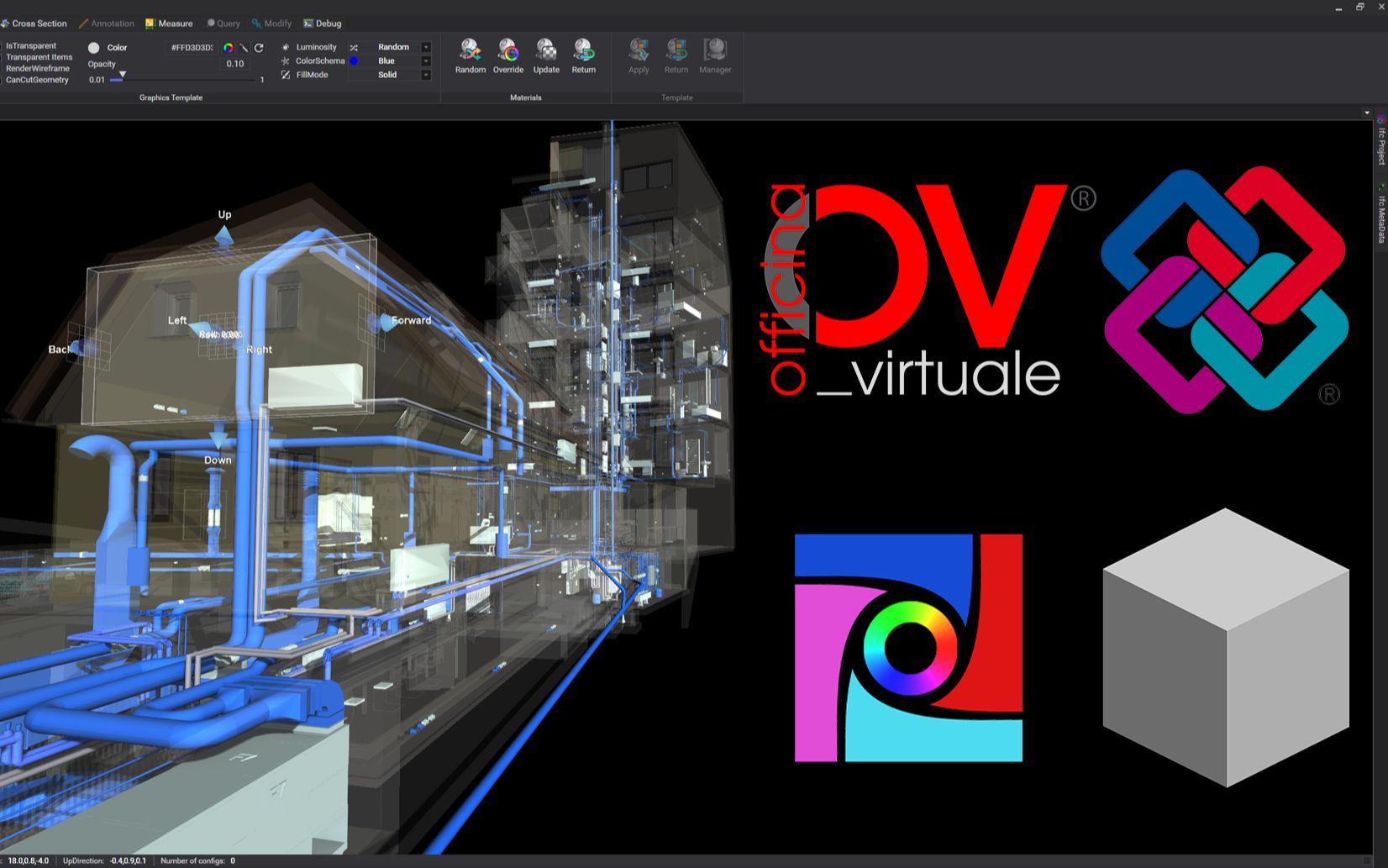This screenshot has height=868, width=1388.
Task: Click the blue ColorSchema swatch dot
Action: [354, 60]
